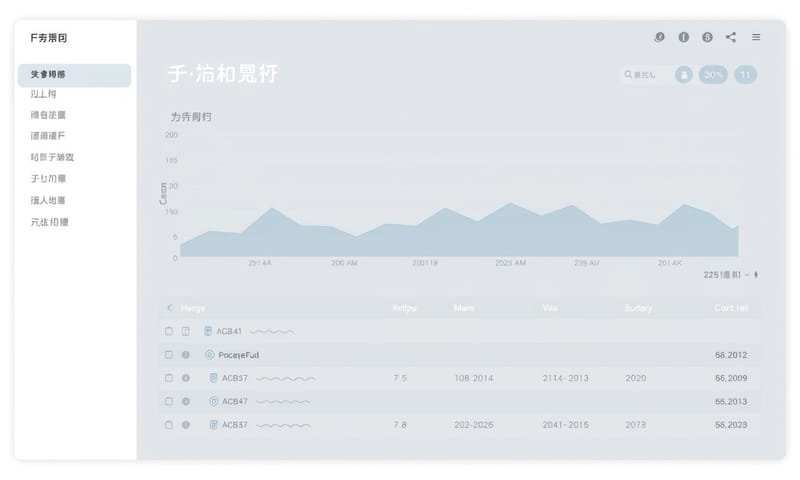This screenshot has width=800, height=480.
Task: Open the hamburger menu icon
Action: click(x=756, y=37)
